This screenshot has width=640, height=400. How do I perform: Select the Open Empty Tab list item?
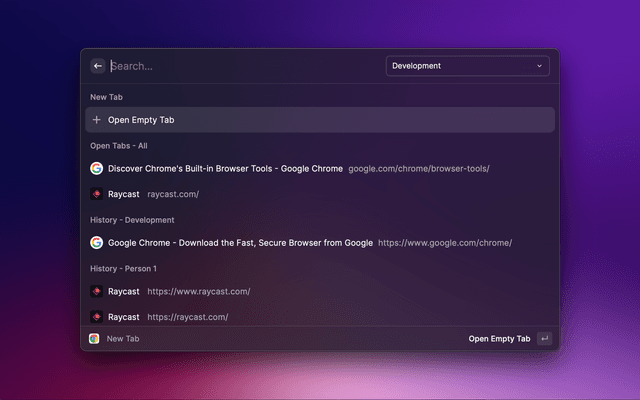tap(320, 120)
